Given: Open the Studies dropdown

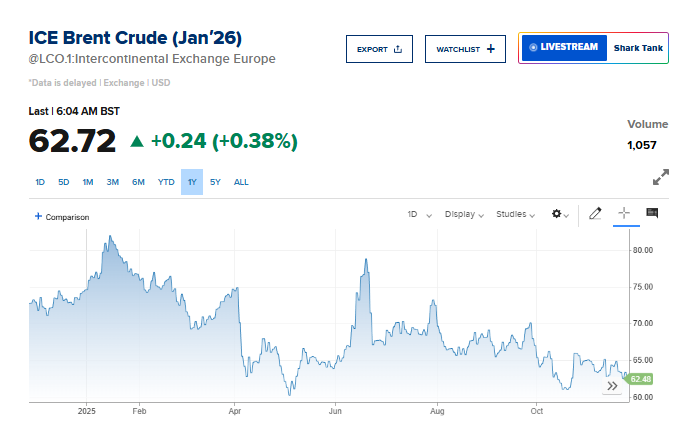Looking at the screenshot, I should pyautogui.click(x=516, y=214).
